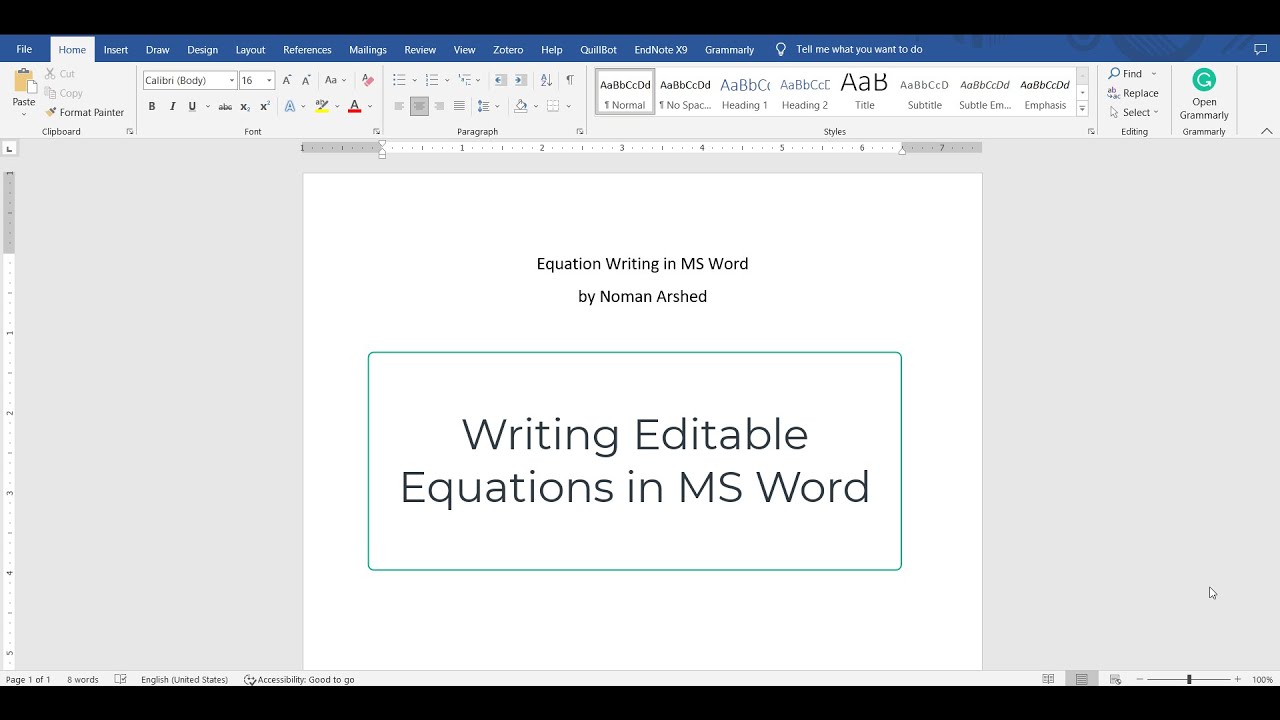This screenshot has height=720, width=1280.
Task: Toggle show paragraph marks
Action: 570,80
